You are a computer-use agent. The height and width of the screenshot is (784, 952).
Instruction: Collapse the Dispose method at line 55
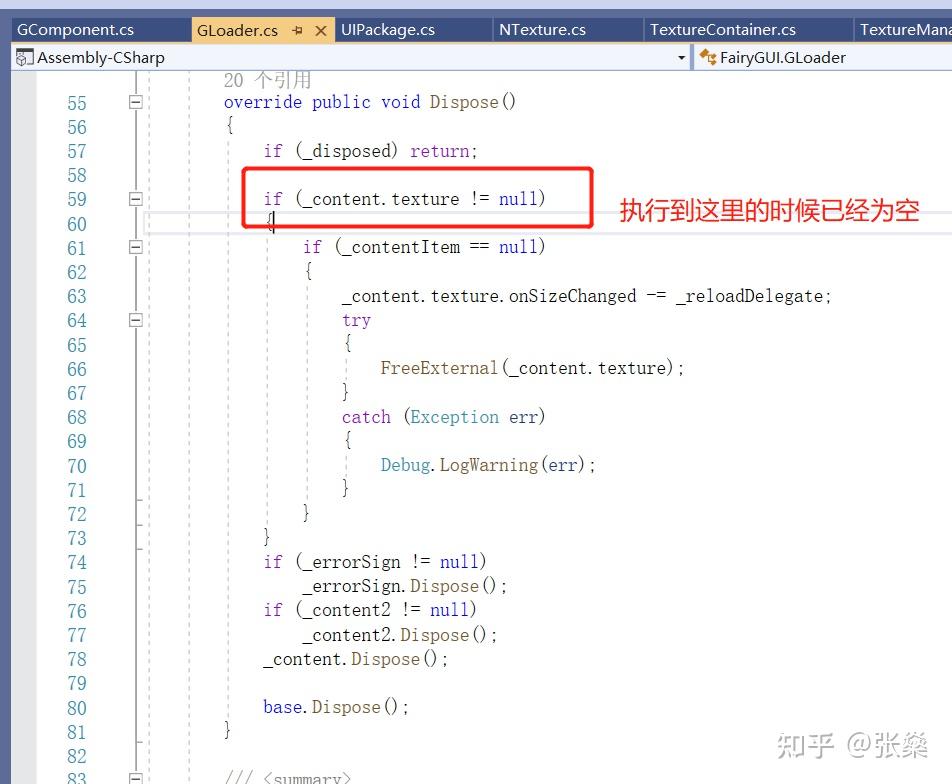[x=136, y=102]
